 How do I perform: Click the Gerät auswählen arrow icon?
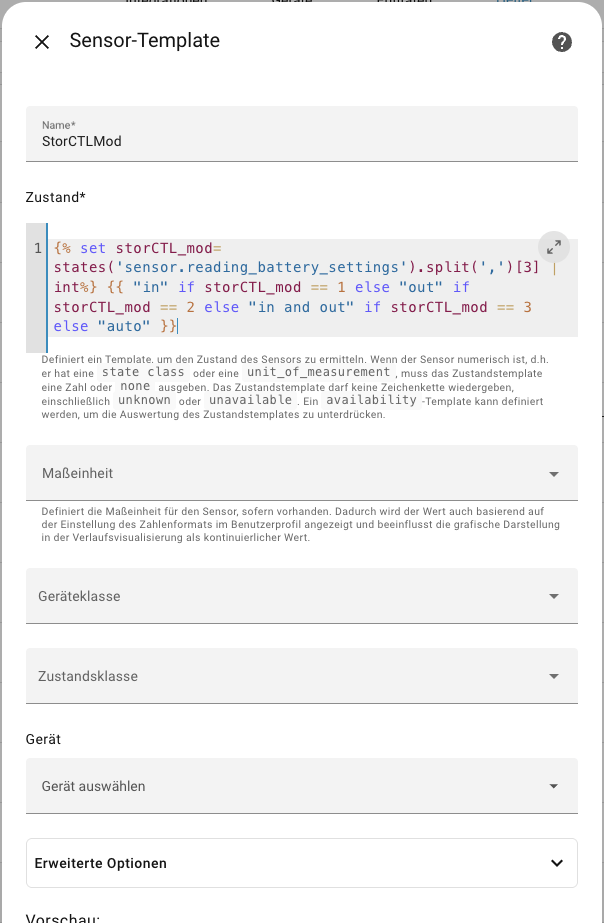(x=553, y=786)
